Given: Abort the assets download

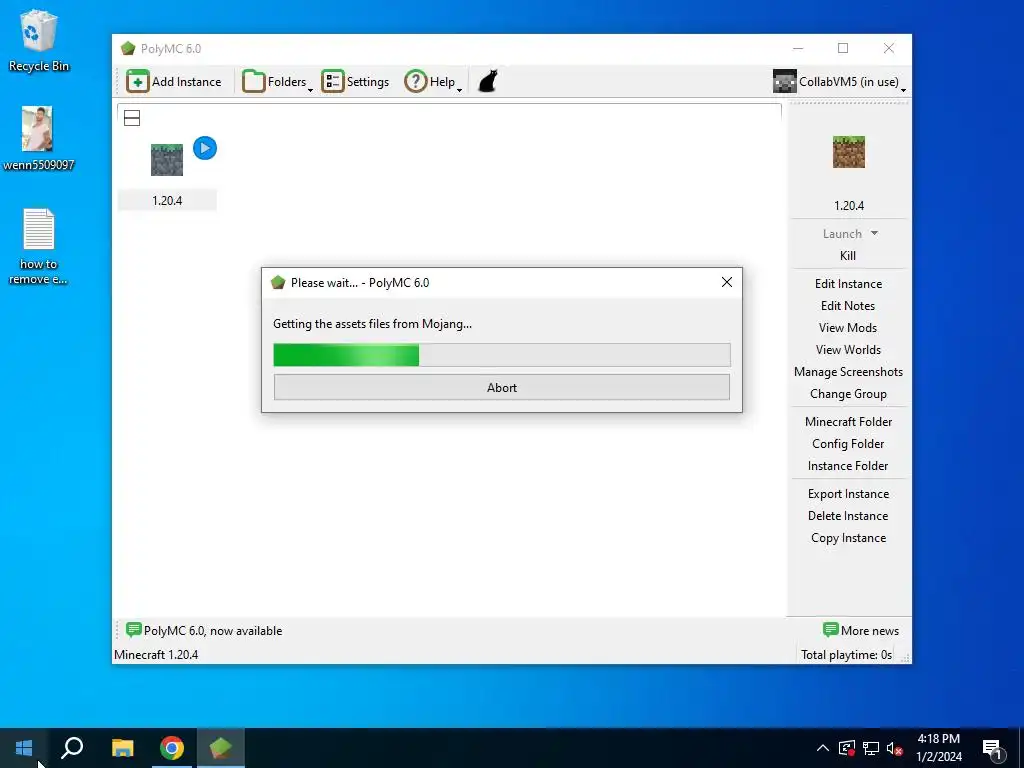Looking at the screenshot, I should click(x=502, y=387).
